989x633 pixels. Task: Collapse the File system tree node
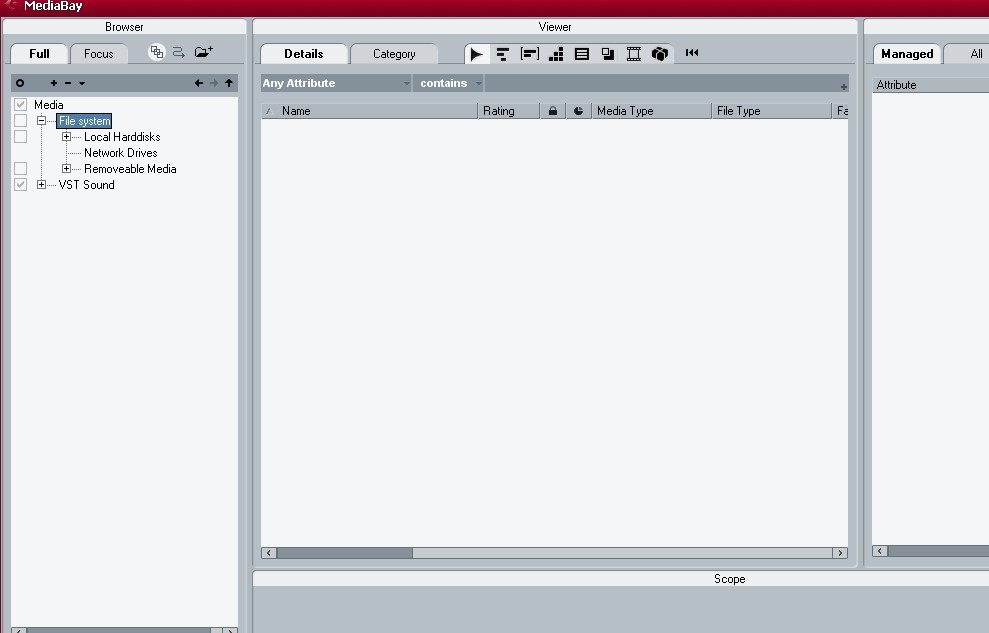(41, 120)
